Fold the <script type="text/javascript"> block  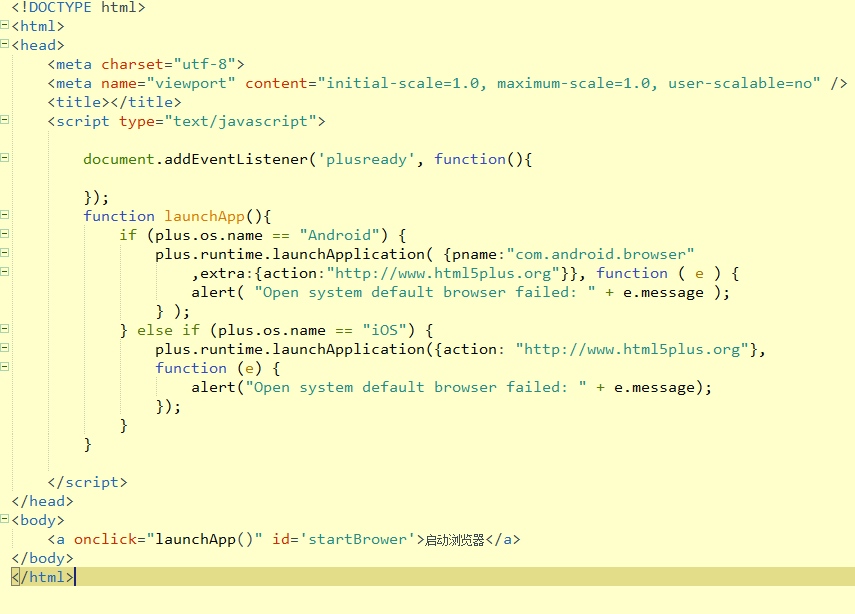tap(4, 119)
